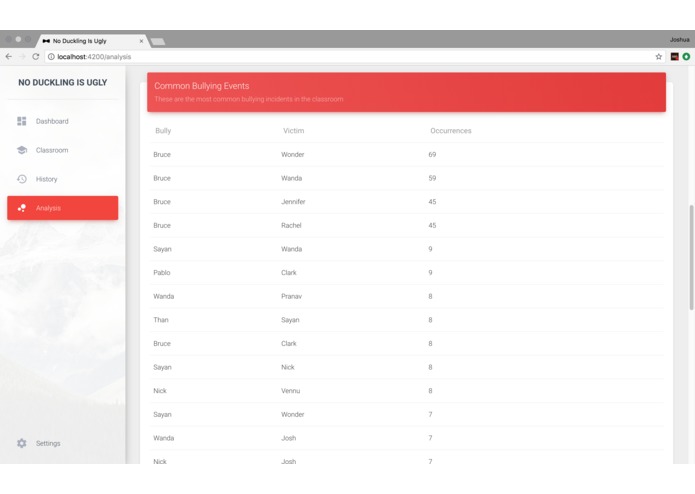Click bully cell Pablo

(x=162, y=272)
